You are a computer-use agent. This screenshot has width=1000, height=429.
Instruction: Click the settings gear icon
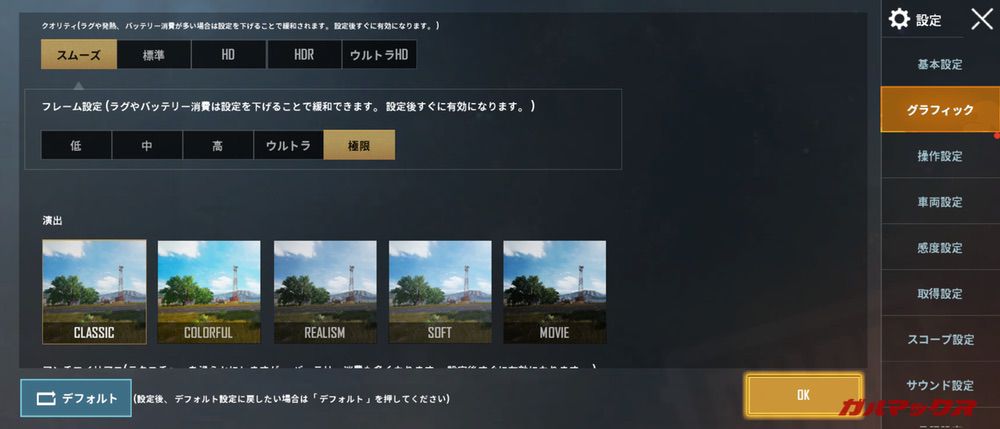pyautogui.click(x=899, y=19)
